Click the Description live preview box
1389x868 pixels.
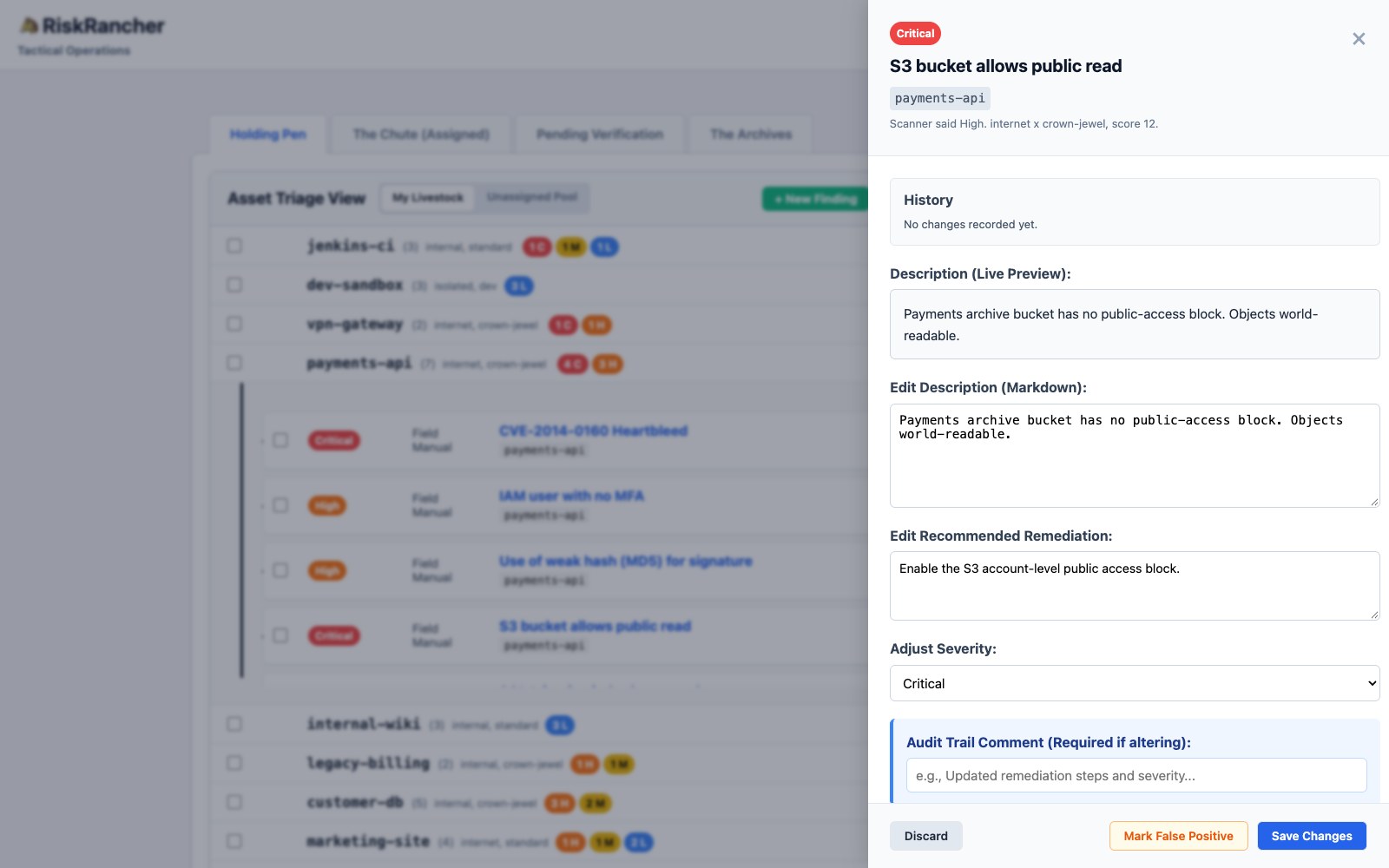click(x=1135, y=324)
